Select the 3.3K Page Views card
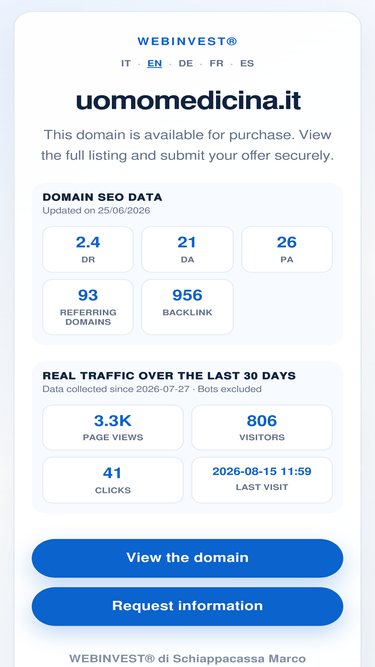 (x=113, y=427)
